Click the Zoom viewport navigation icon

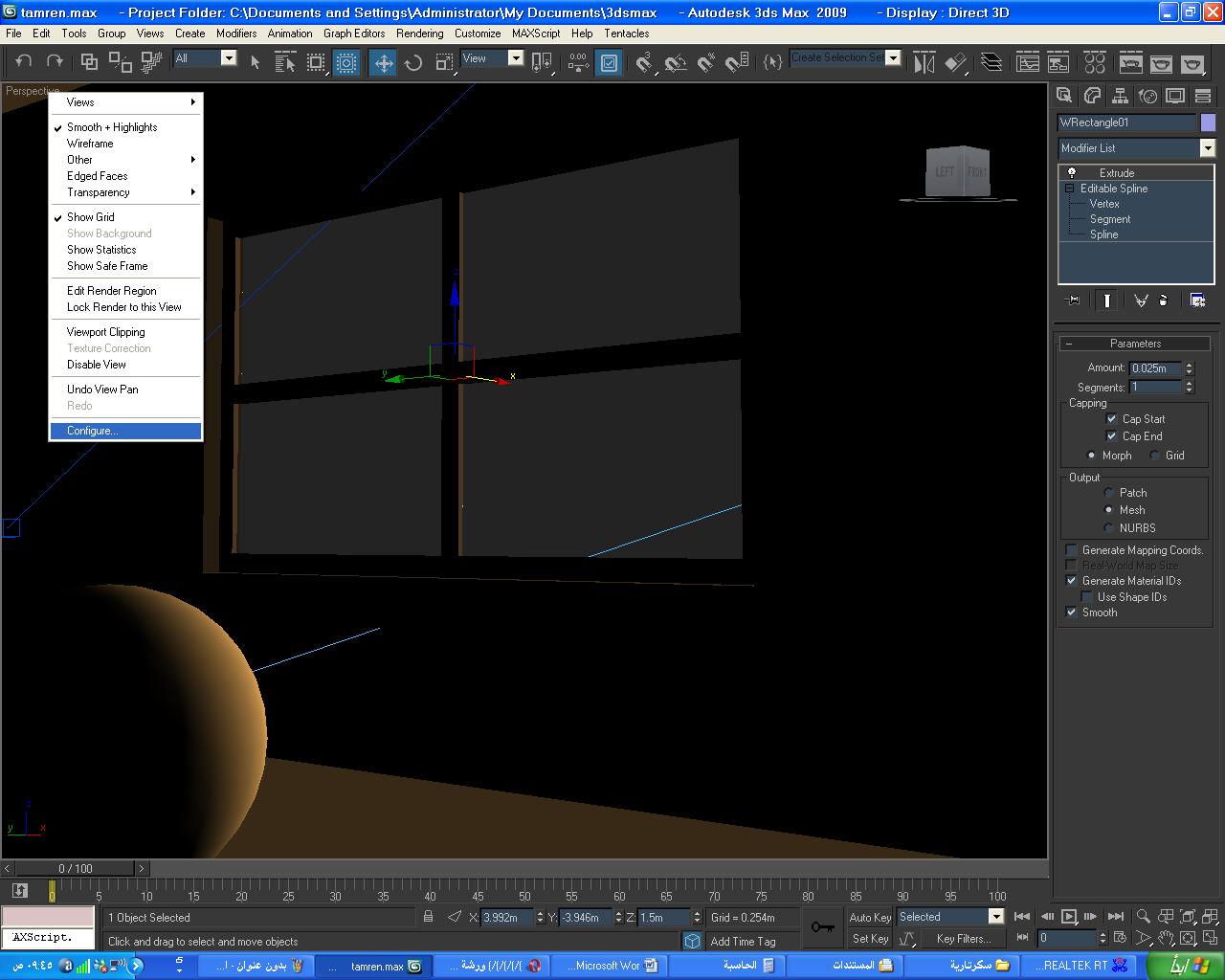point(1143,917)
